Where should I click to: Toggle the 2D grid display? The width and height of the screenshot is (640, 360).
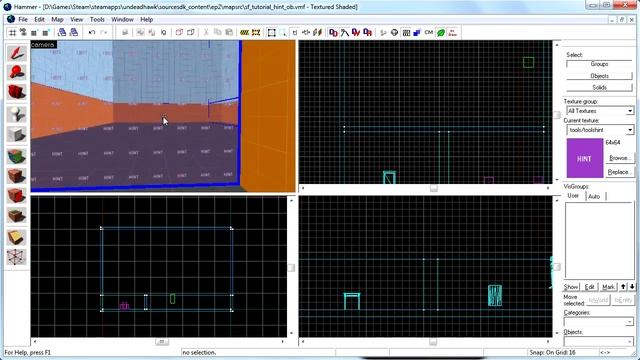[13, 32]
